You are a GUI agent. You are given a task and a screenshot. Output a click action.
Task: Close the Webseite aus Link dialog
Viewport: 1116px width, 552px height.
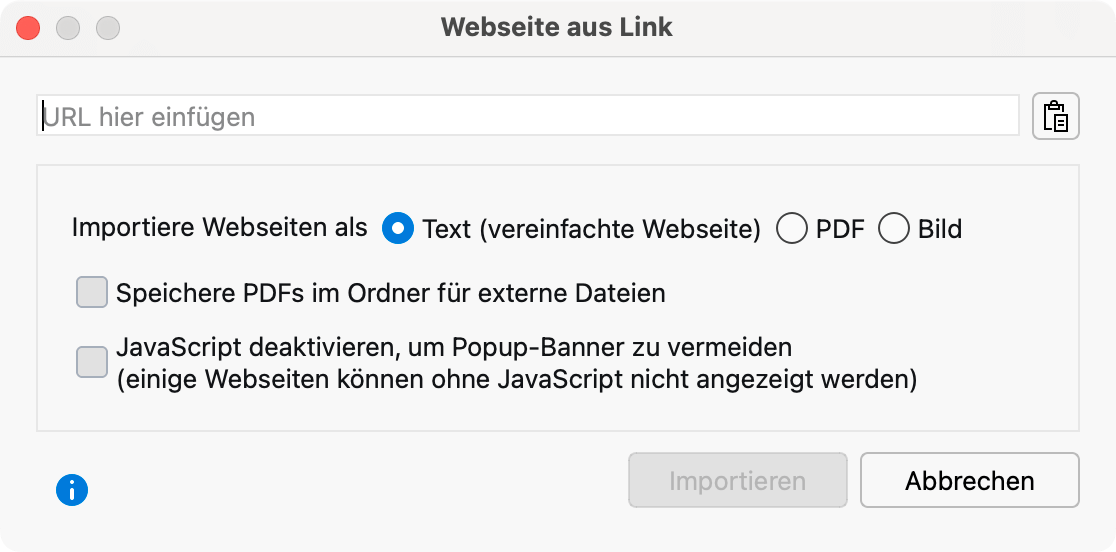coord(28,28)
